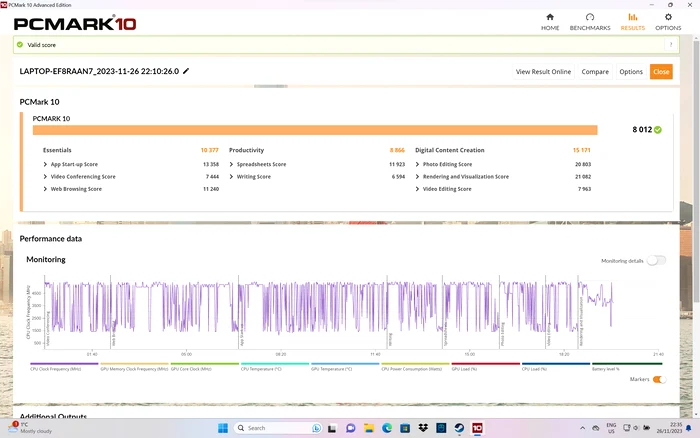Toggle CPU Power Consumption legend

pyautogui.click(x=415, y=367)
